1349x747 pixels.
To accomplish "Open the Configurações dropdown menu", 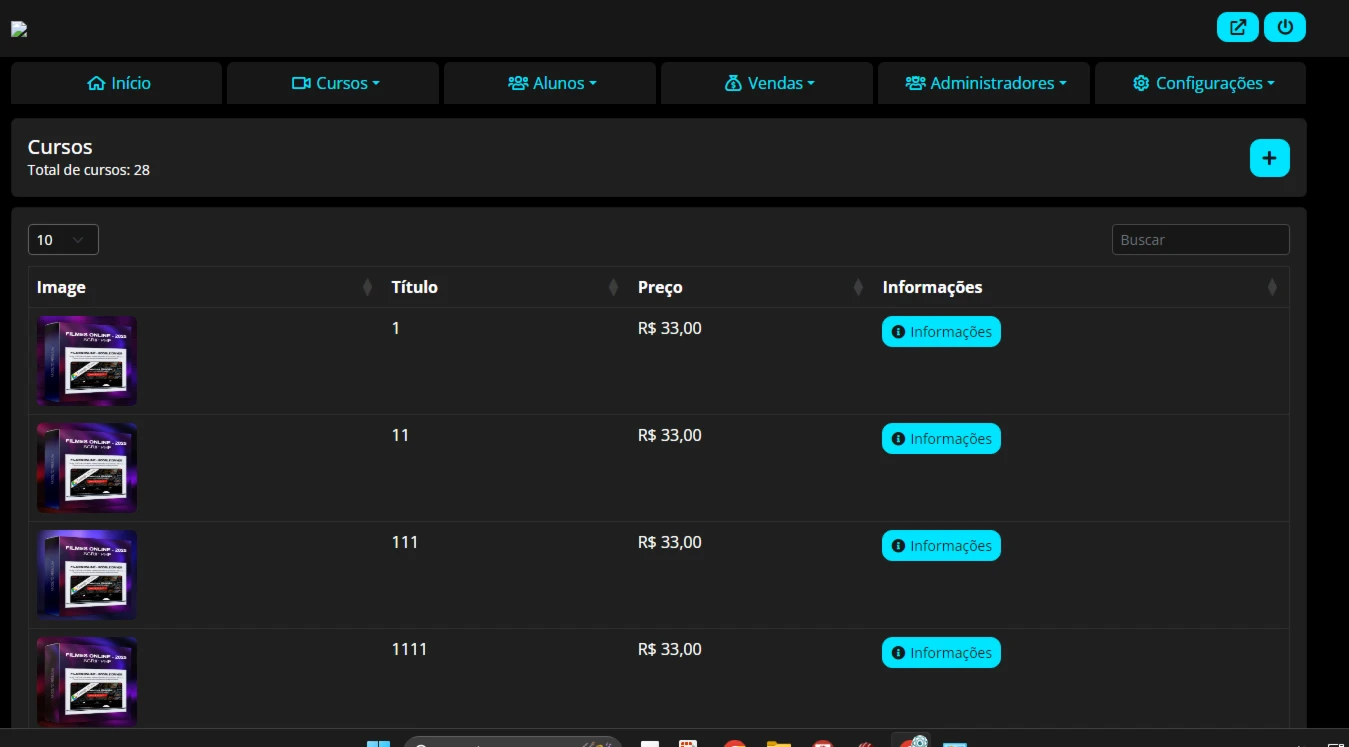I will (1202, 83).
